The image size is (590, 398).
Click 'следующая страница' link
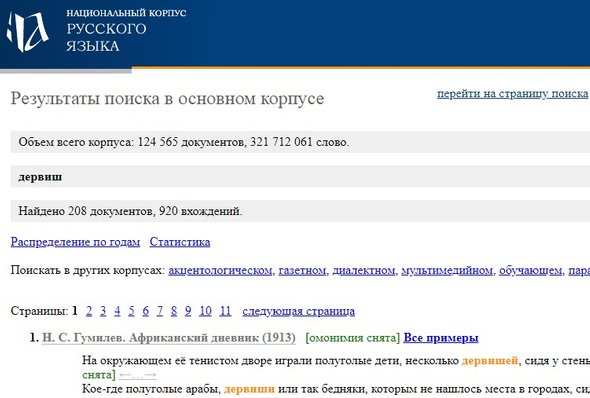tap(298, 311)
